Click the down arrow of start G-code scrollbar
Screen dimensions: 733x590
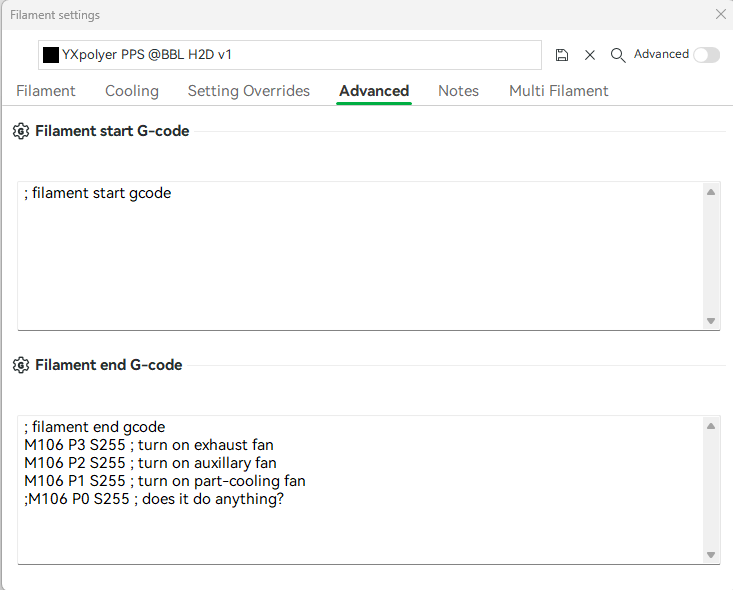point(711,321)
